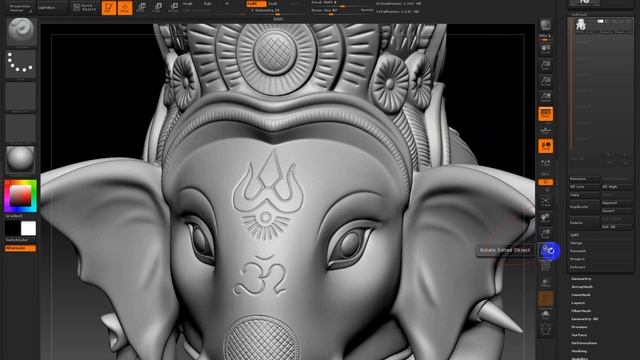Toggle the Alternate button
This screenshot has width=640, height=360.
(x=20, y=248)
